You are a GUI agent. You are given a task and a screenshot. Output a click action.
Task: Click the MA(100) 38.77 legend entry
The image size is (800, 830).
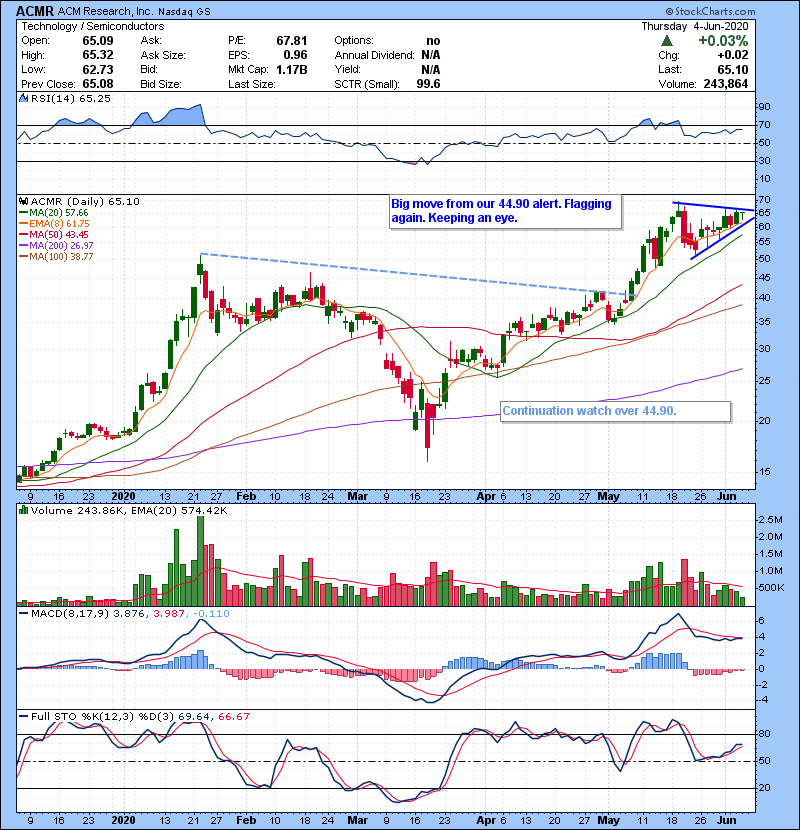(61, 257)
